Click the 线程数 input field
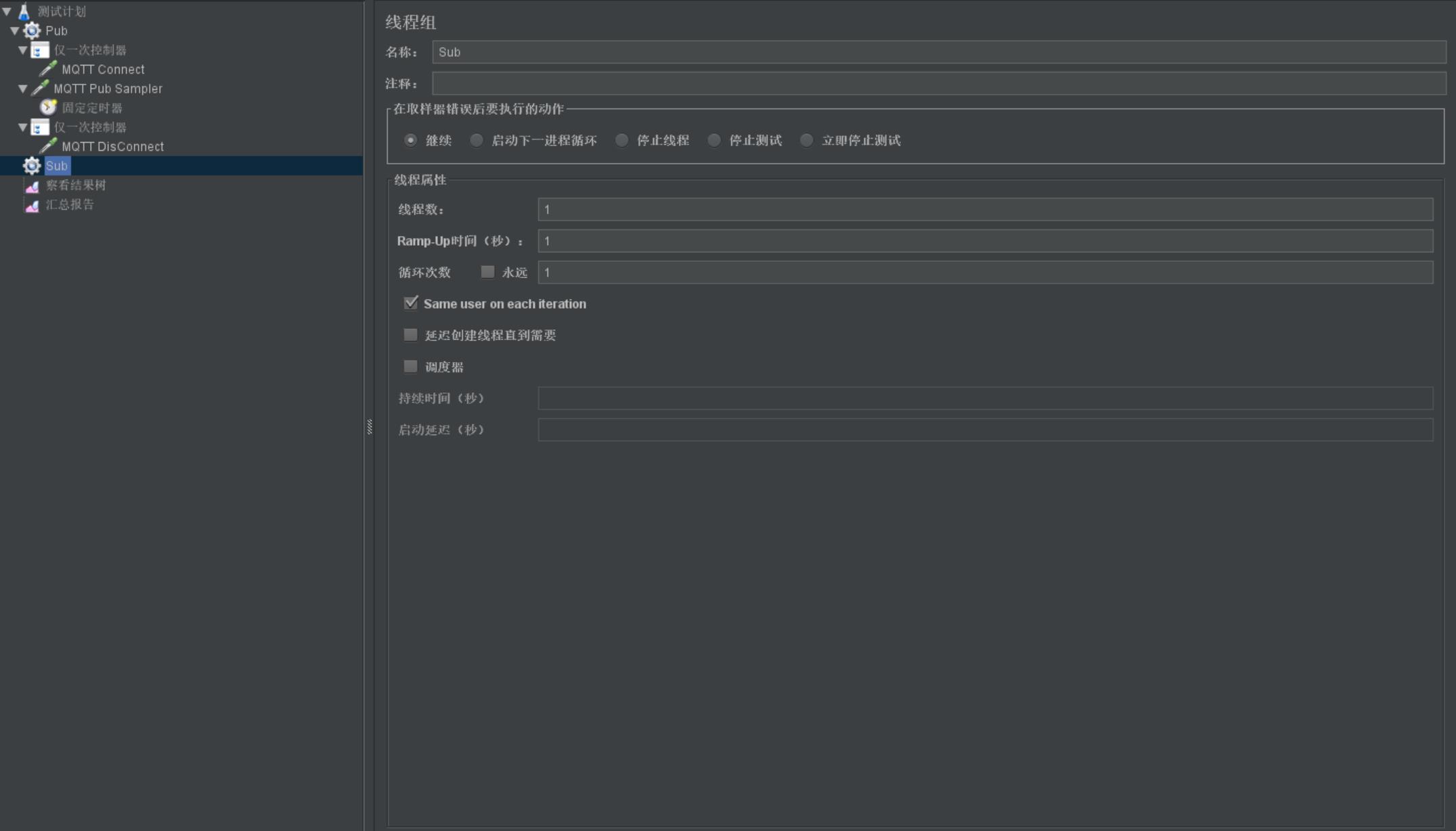This screenshot has height=831, width=1456. [x=985, y=209]
